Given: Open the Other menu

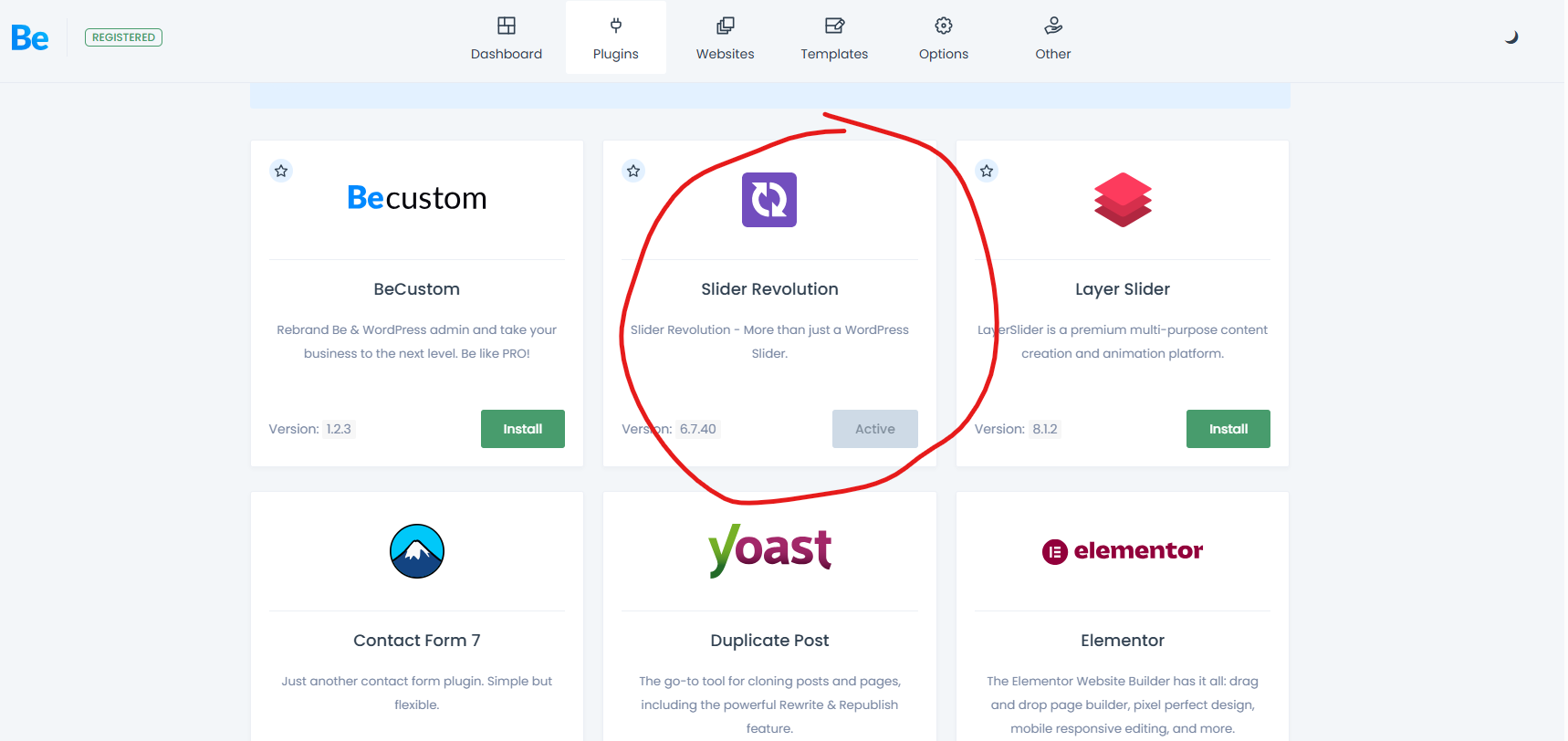Looking at the screenshot, I should [x=1052, y=37].
